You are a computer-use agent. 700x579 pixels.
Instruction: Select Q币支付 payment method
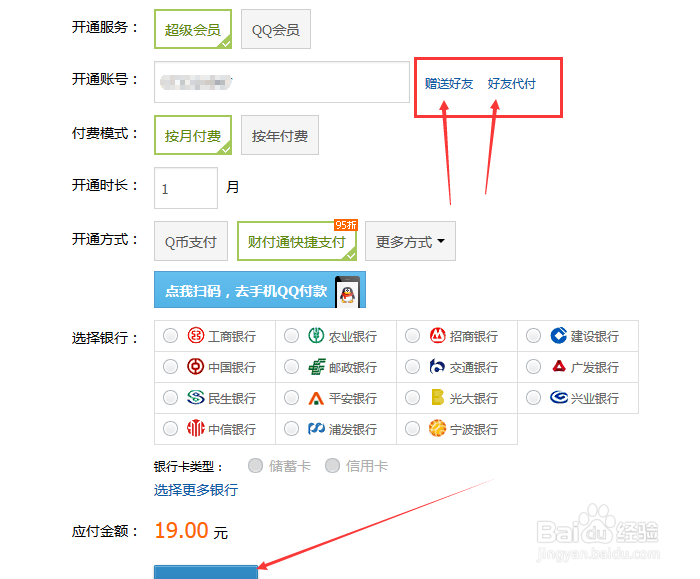click(x=191, y=241)
